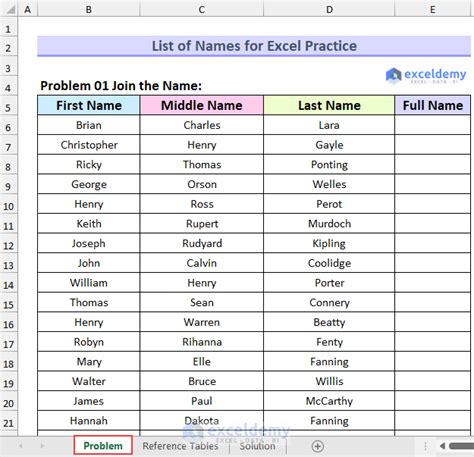Click the cell containing 'Fenty'
This screenshot has width=474, height=457.
[329, 342]
